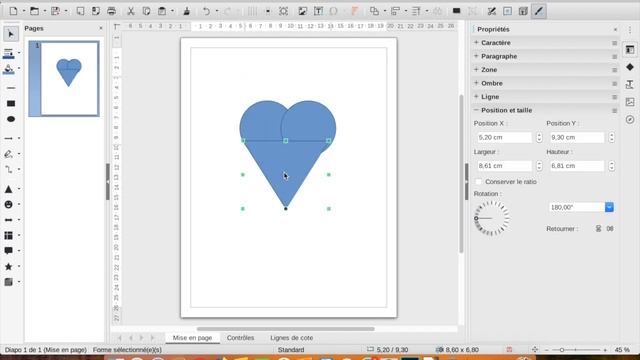Viewport: 640px width, 360px height.
Task: Edit the Position X field
Action: click(504, 137)
